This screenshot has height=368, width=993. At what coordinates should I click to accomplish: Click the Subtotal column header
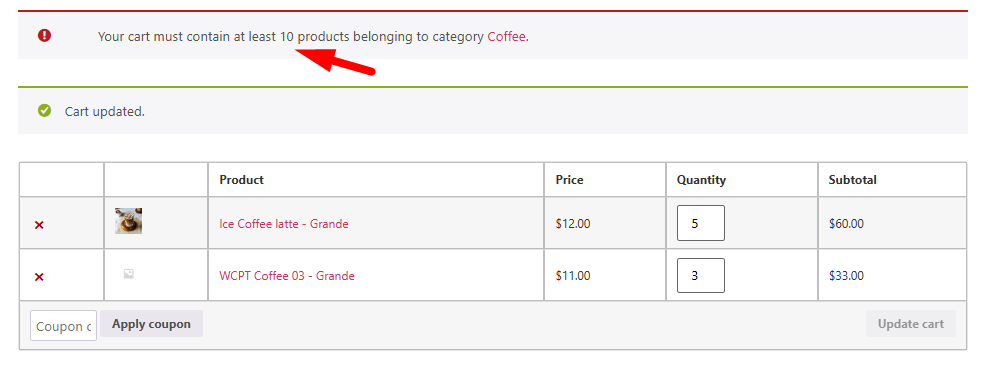point(852,180)
